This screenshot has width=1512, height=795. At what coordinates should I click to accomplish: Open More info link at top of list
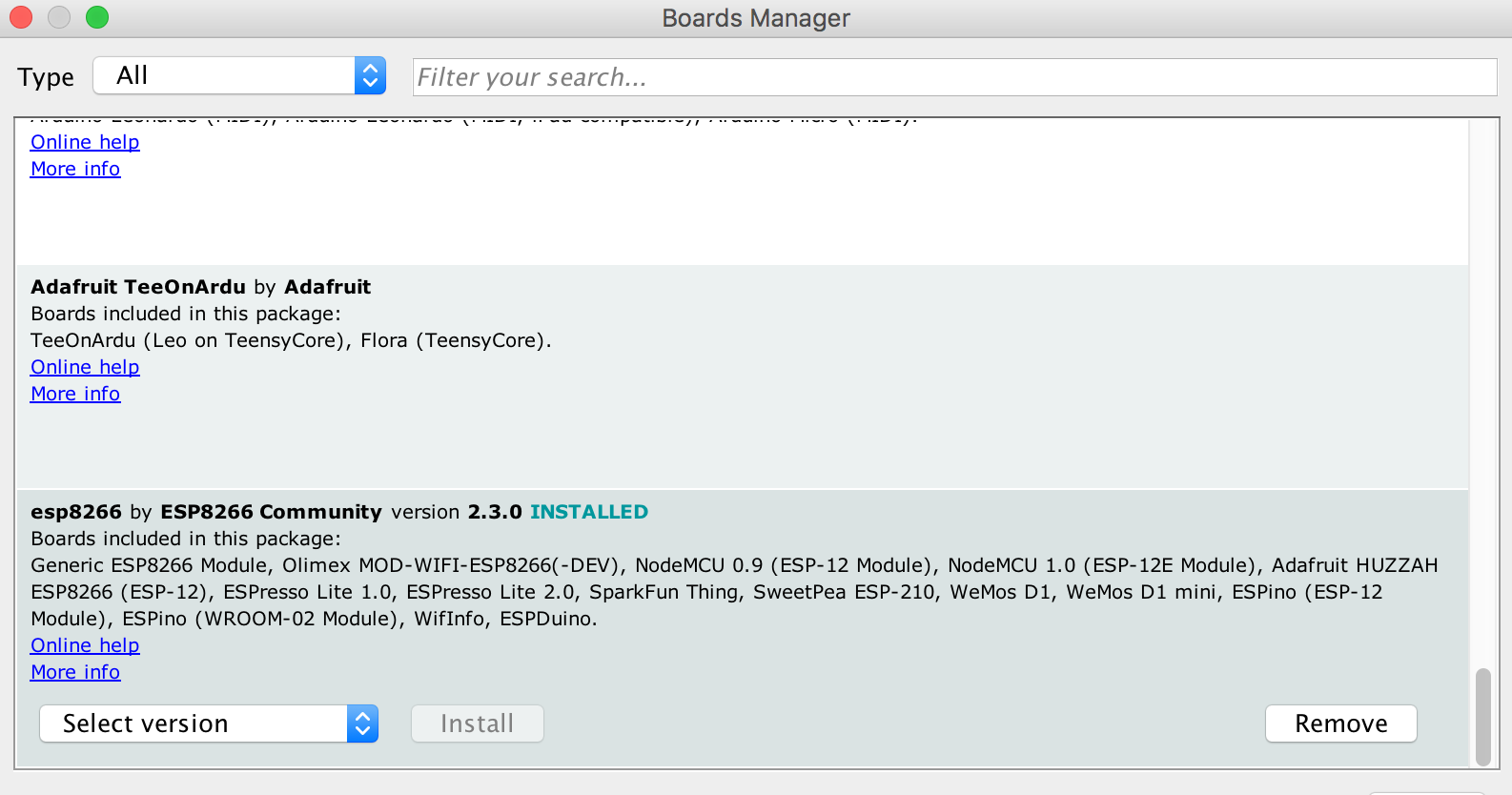(x=75, y=169)
